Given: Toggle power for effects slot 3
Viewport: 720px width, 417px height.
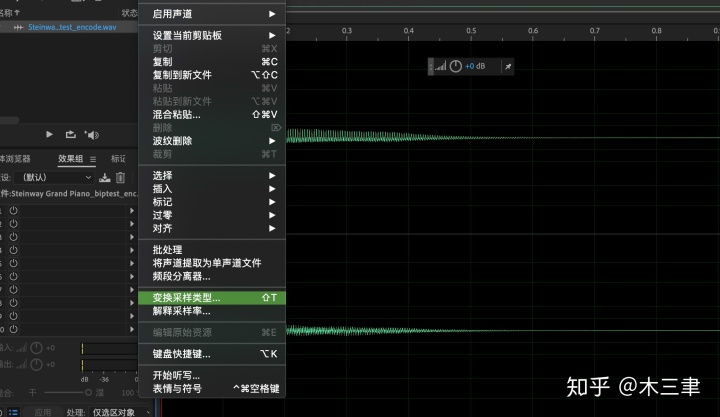Looking at the screenshot, I should (x=13, y=237).
